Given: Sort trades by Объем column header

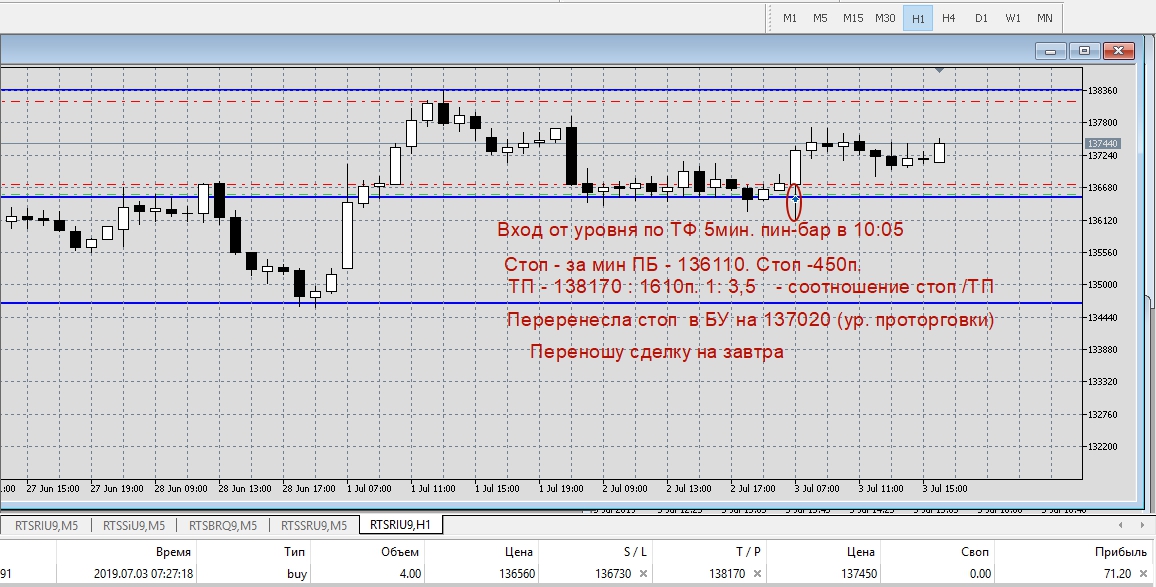Looking at the screenshot, I should tap(400, 552).
